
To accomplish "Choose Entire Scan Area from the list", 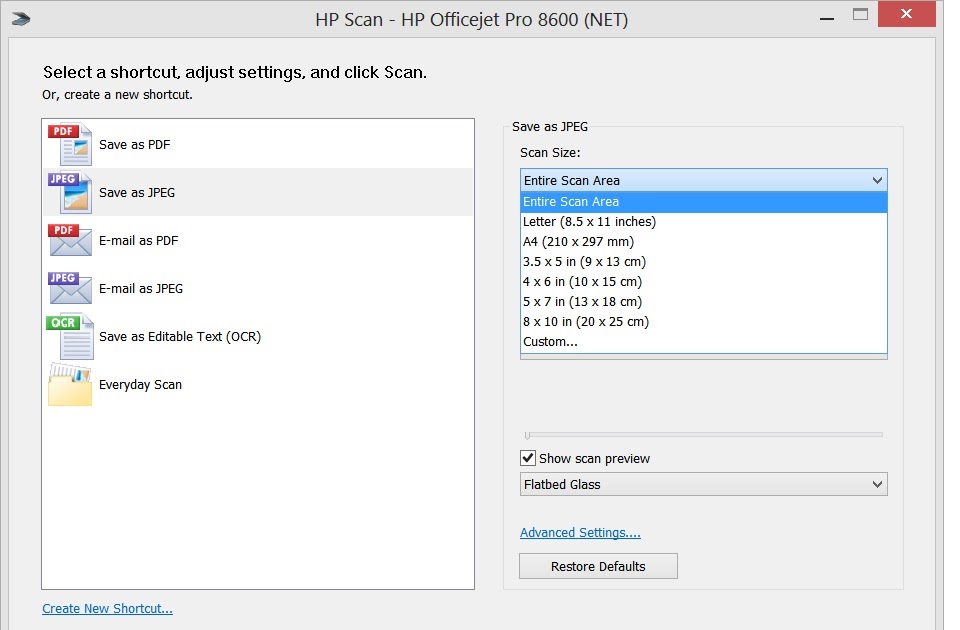I will coord(703,201).
